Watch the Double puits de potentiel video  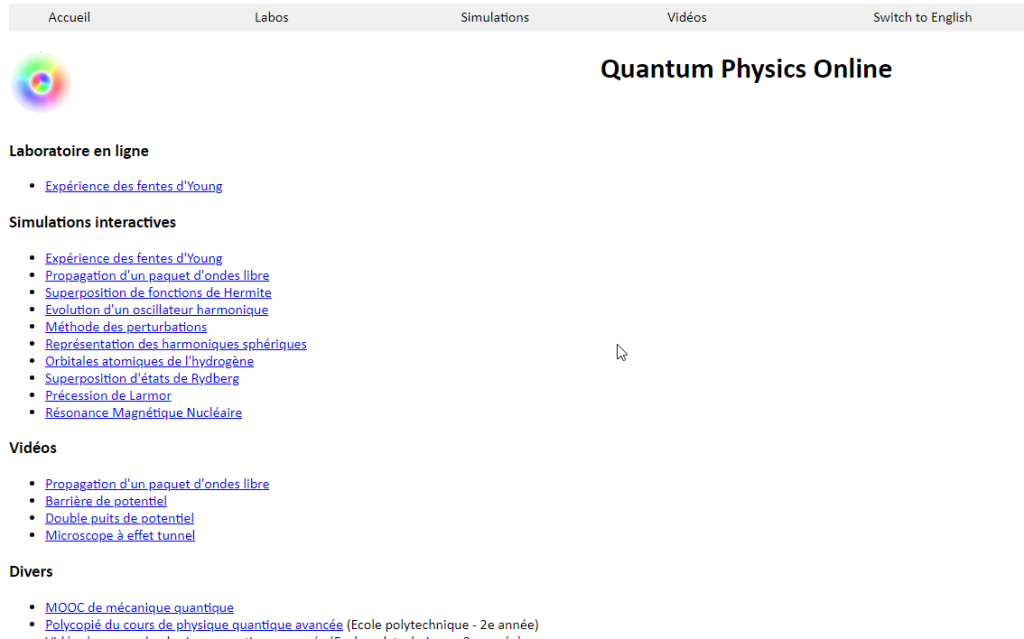[x=119, y=518]
